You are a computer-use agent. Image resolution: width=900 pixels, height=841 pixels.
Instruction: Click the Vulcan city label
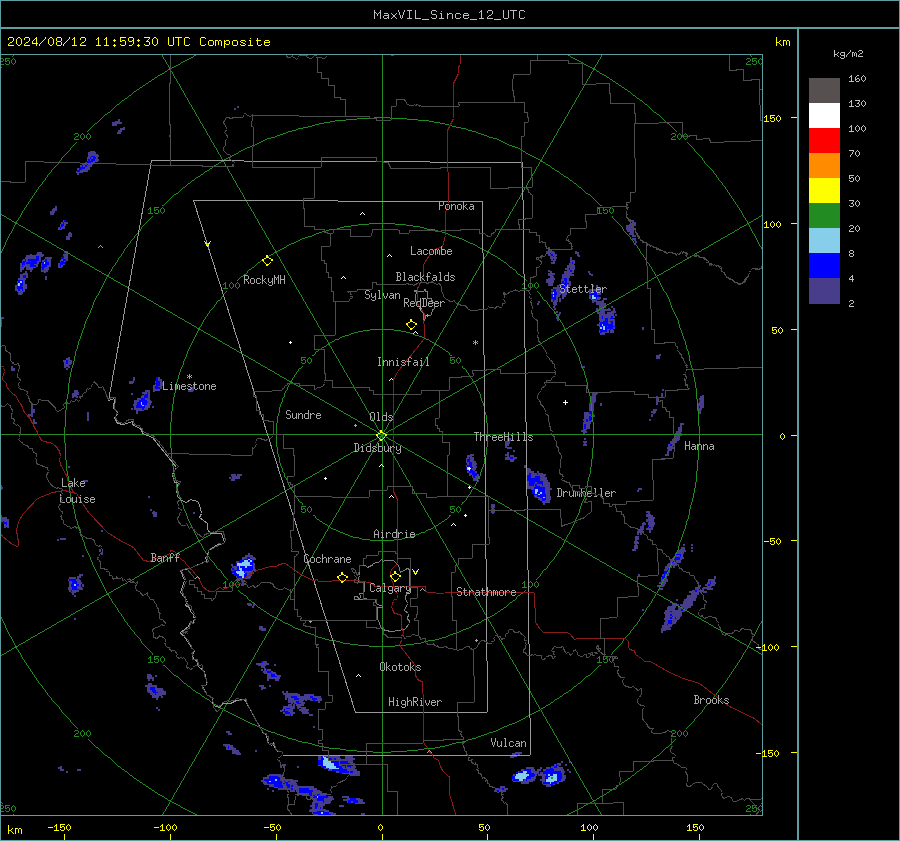(509, 743)
